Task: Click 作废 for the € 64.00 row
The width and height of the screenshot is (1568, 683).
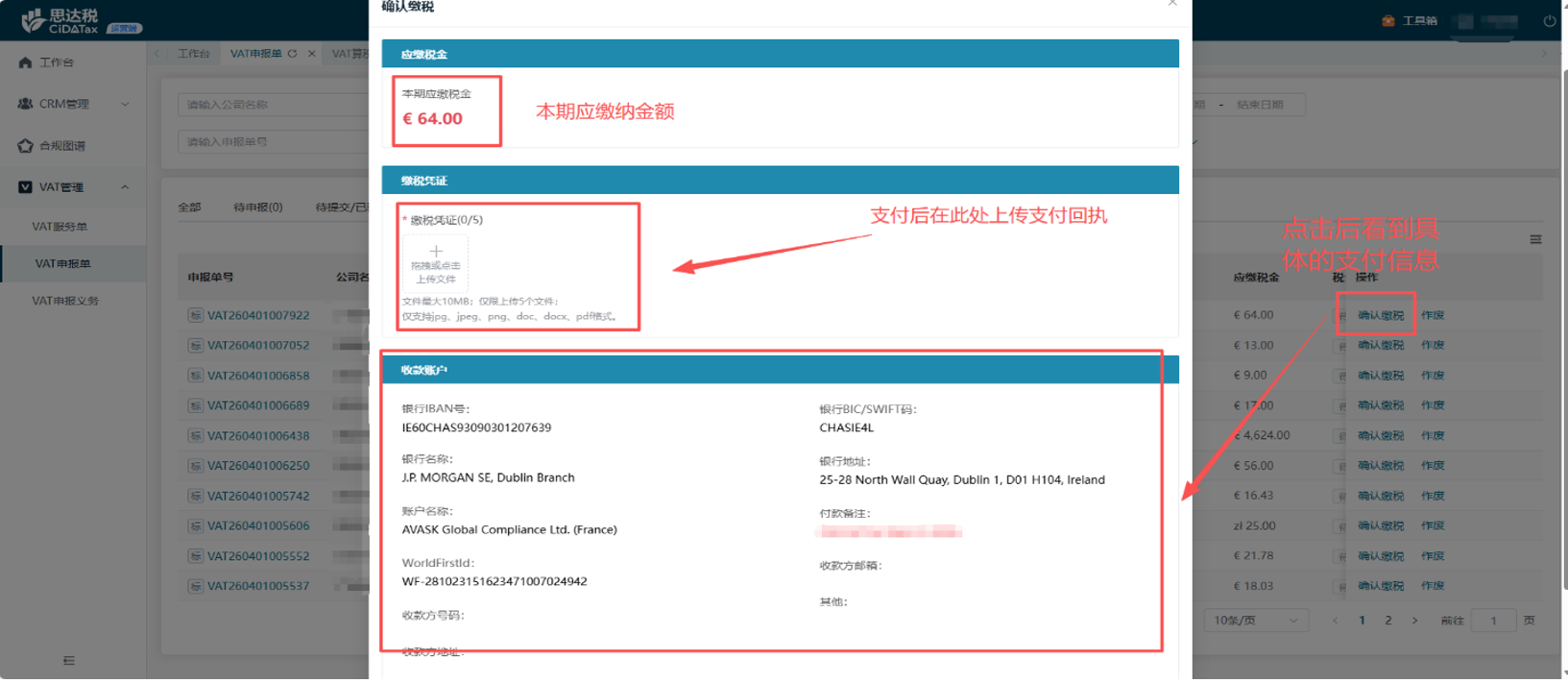Action: (1433, 315)
